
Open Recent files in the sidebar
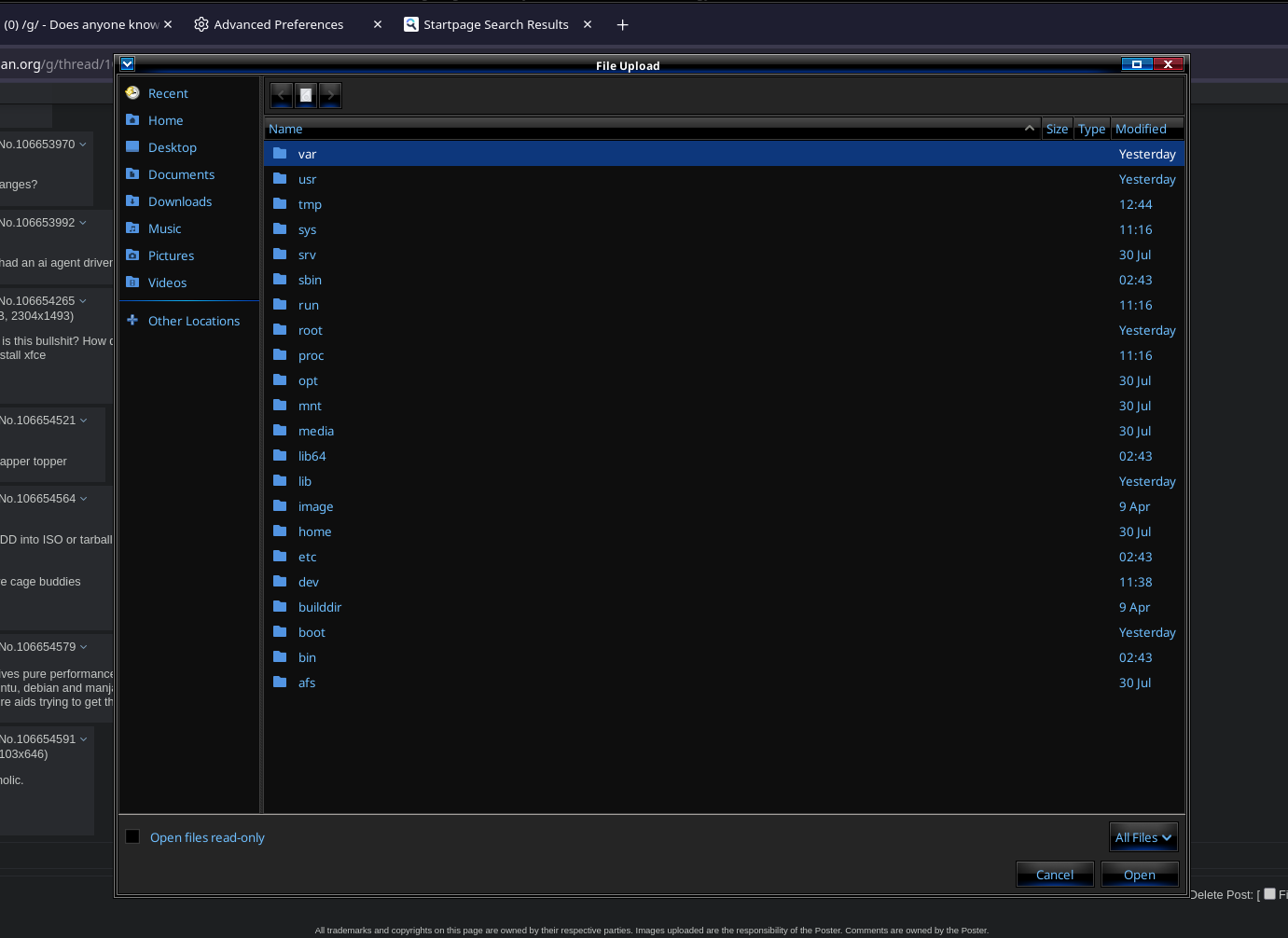click(168, 93)
